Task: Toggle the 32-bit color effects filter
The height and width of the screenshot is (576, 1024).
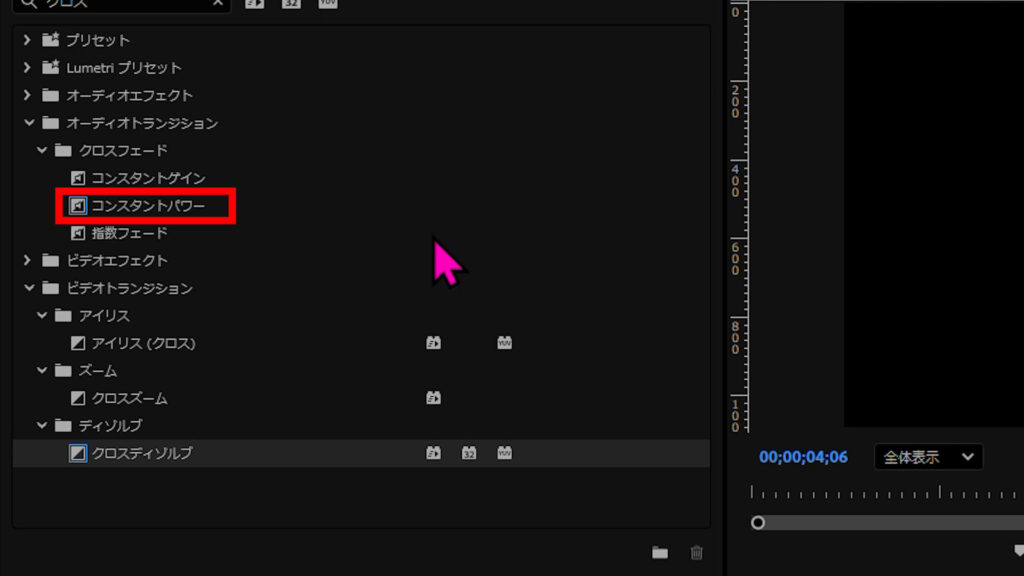Action: (x=291, y=3)
